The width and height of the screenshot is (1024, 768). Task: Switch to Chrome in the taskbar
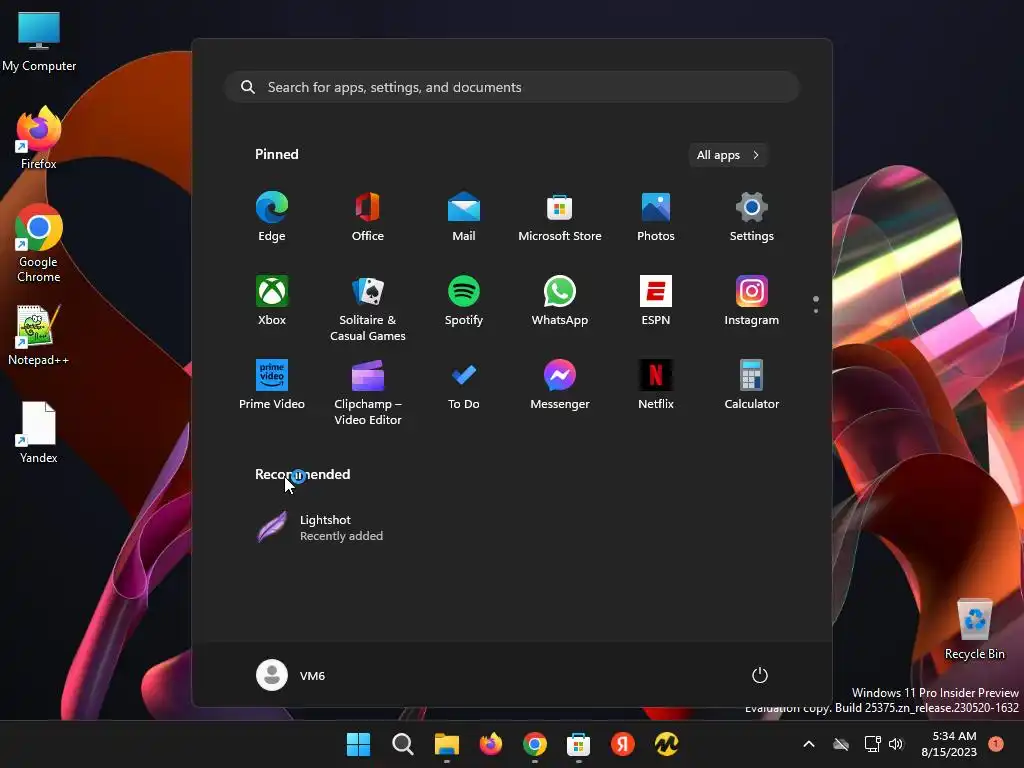click(x=534, y=744)
